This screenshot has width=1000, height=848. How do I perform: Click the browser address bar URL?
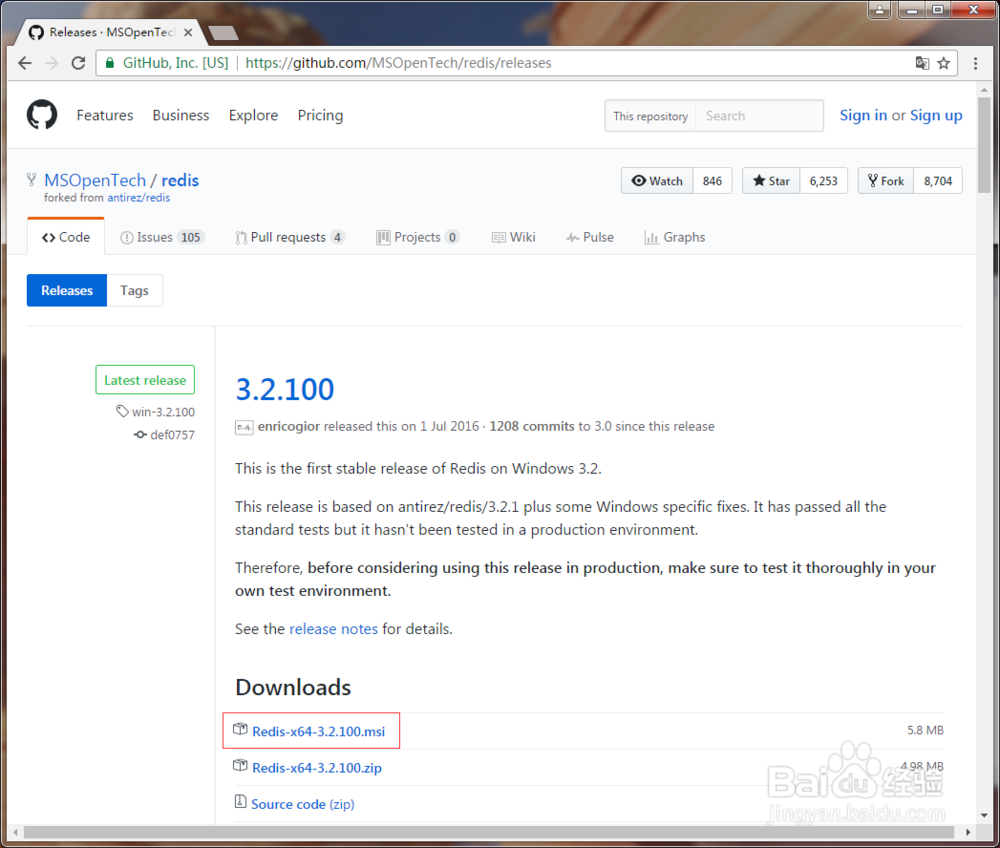coord(399,63)
